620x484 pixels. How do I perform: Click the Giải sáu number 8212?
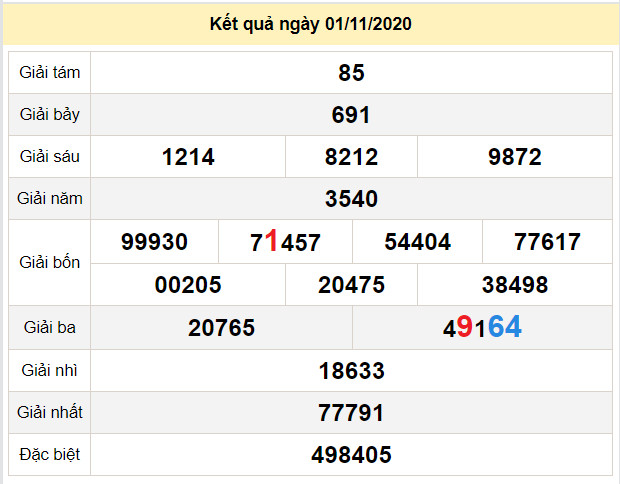[x=351, y=157]
